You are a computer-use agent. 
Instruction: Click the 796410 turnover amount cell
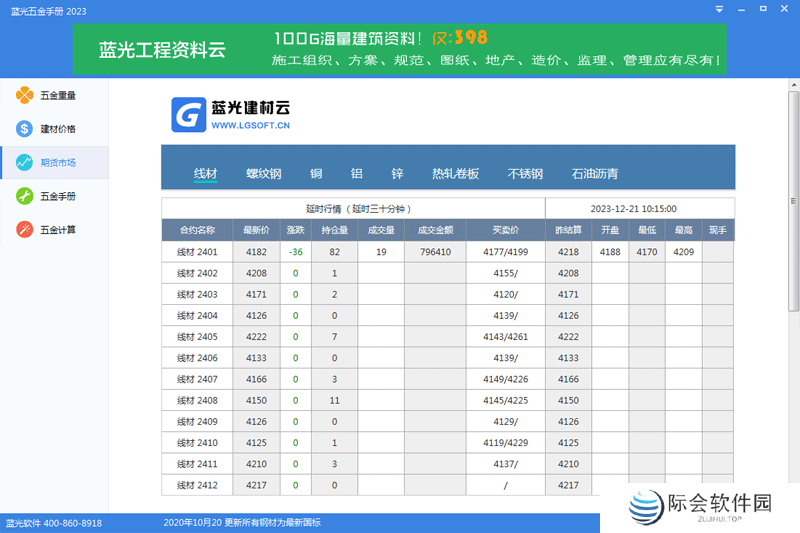tap(435, 252)
